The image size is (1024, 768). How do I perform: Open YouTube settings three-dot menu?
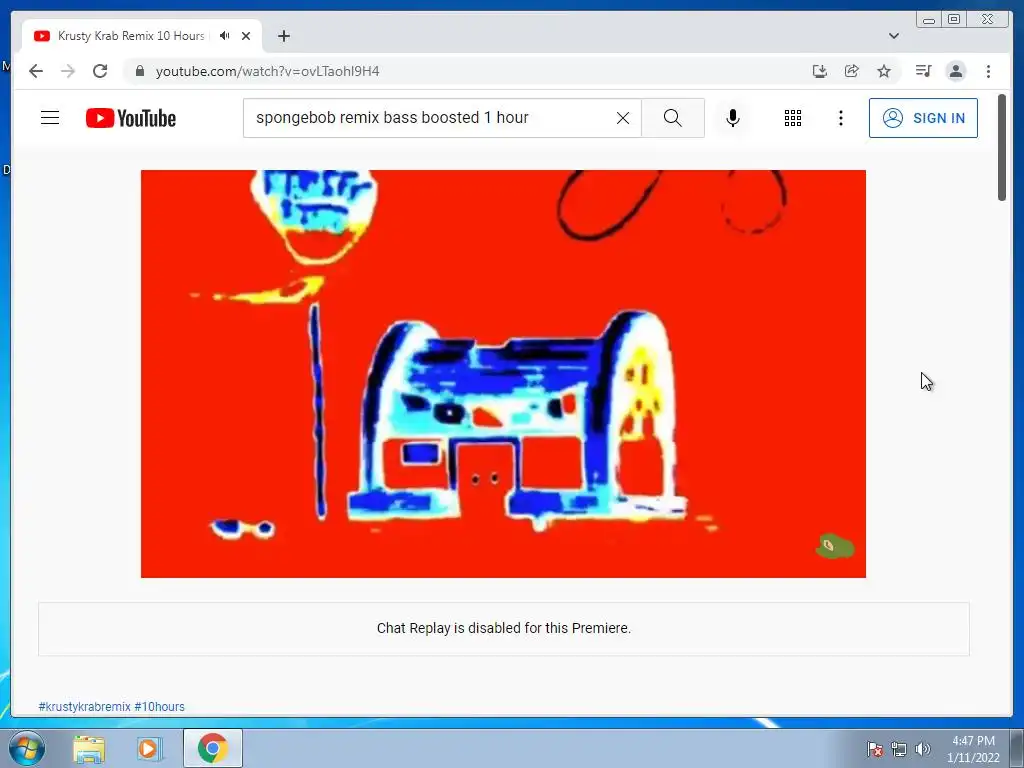click(x=840, y=118)
